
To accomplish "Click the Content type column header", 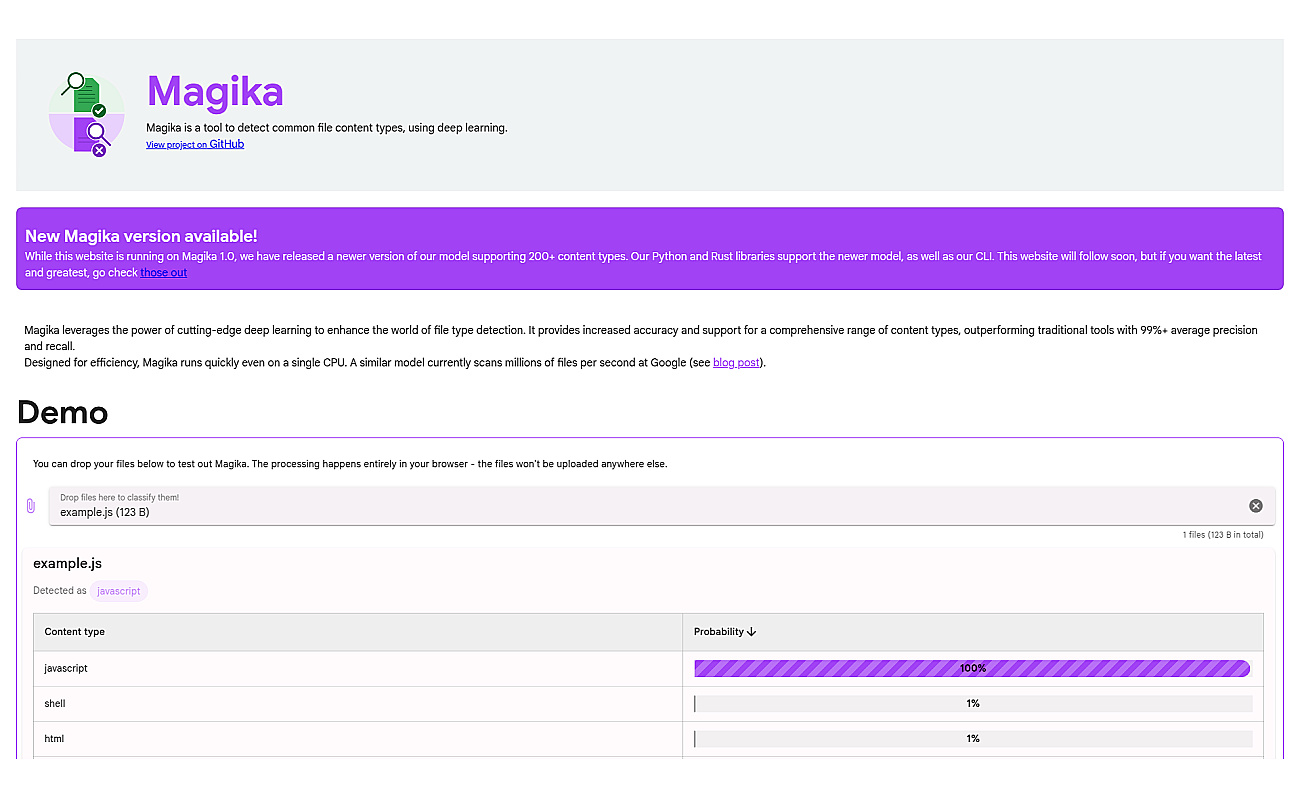I will click(358, 632).
